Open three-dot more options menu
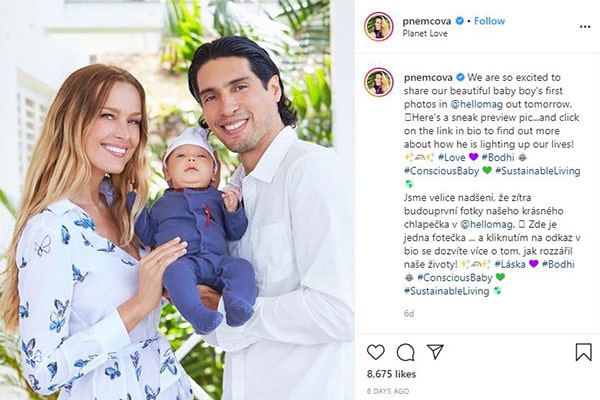 [x=585, y=26]
